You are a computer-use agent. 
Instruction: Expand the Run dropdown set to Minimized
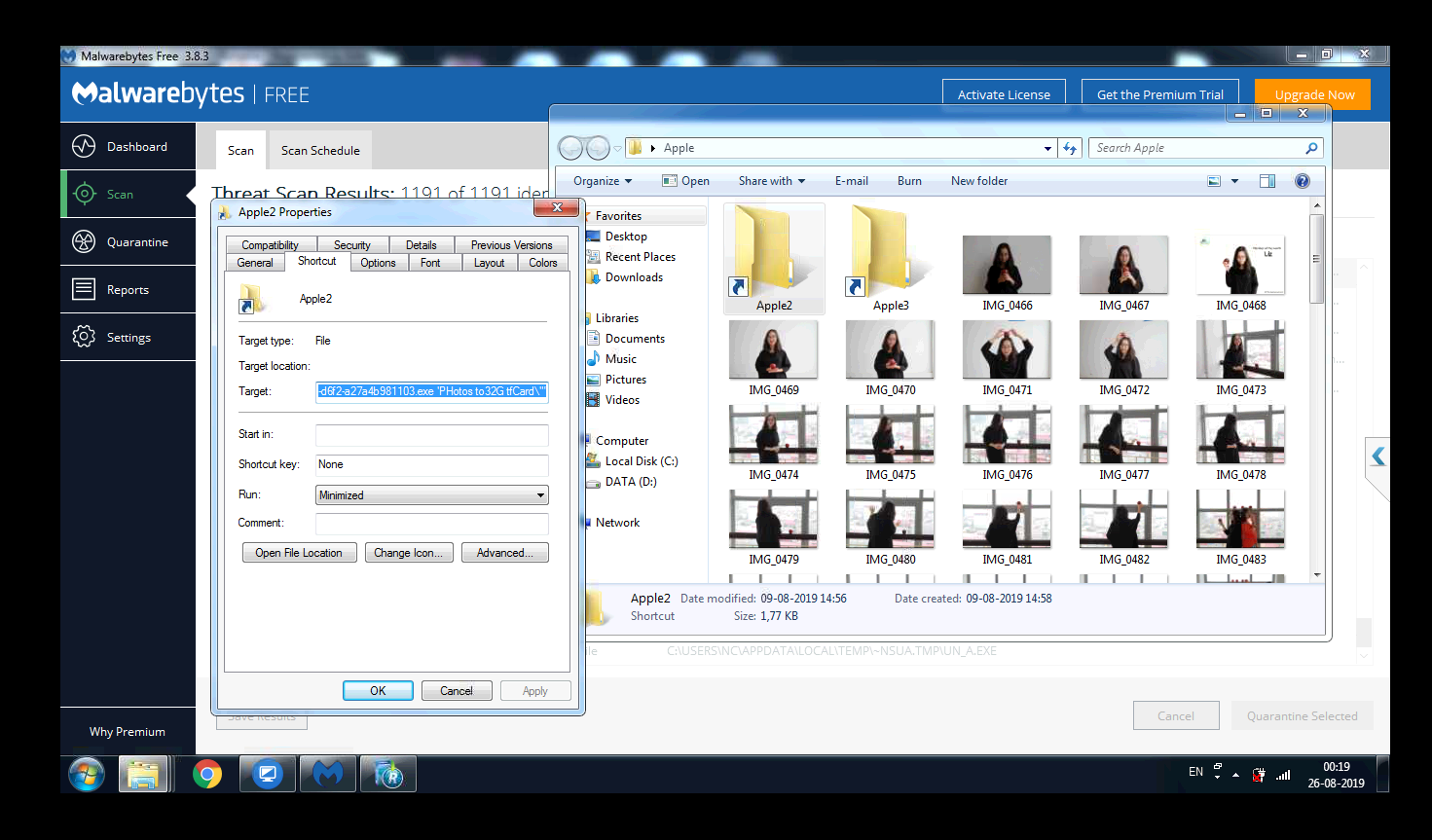click(540, 495)
